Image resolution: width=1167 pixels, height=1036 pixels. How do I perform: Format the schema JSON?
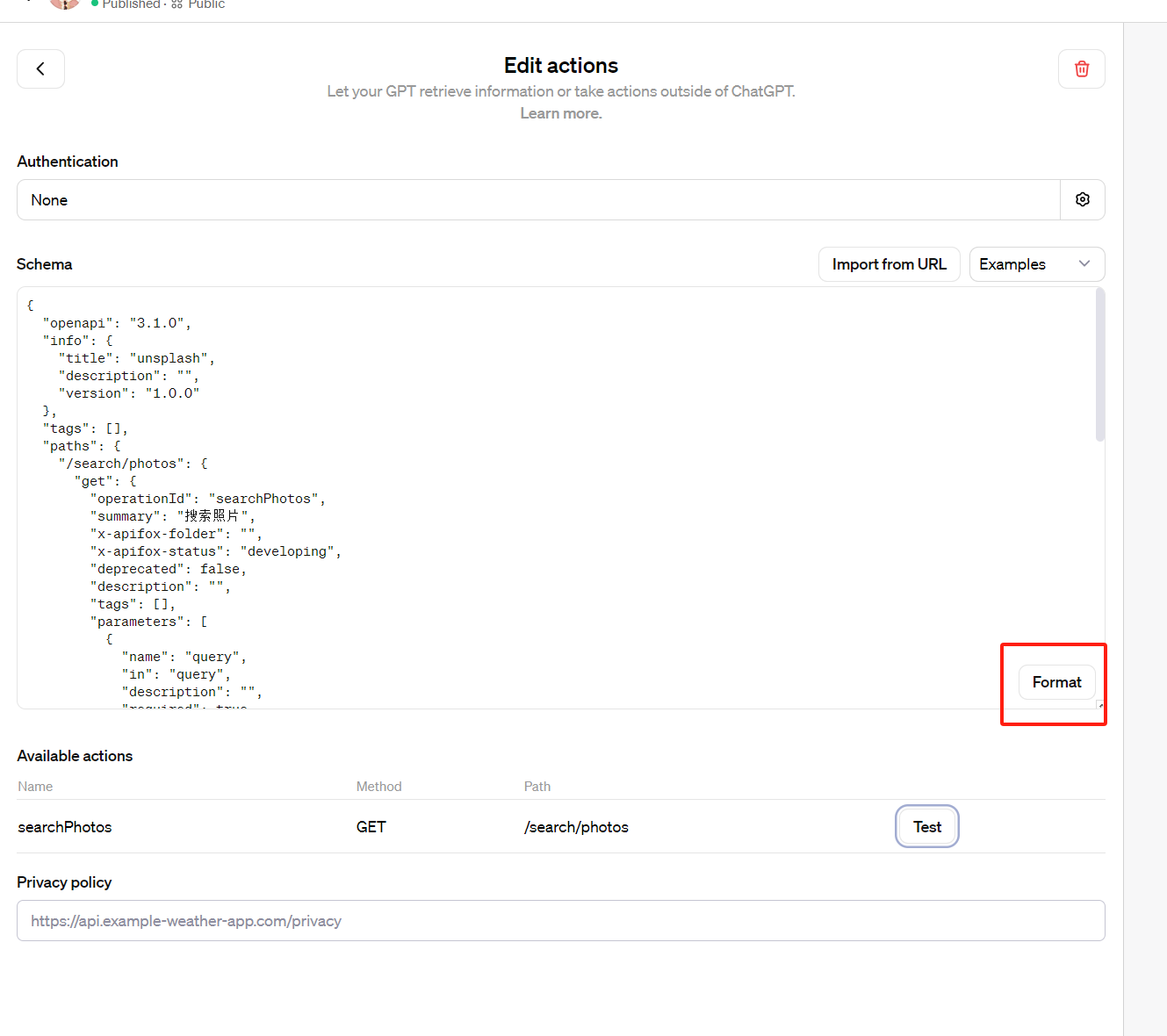coord(1056,682)
